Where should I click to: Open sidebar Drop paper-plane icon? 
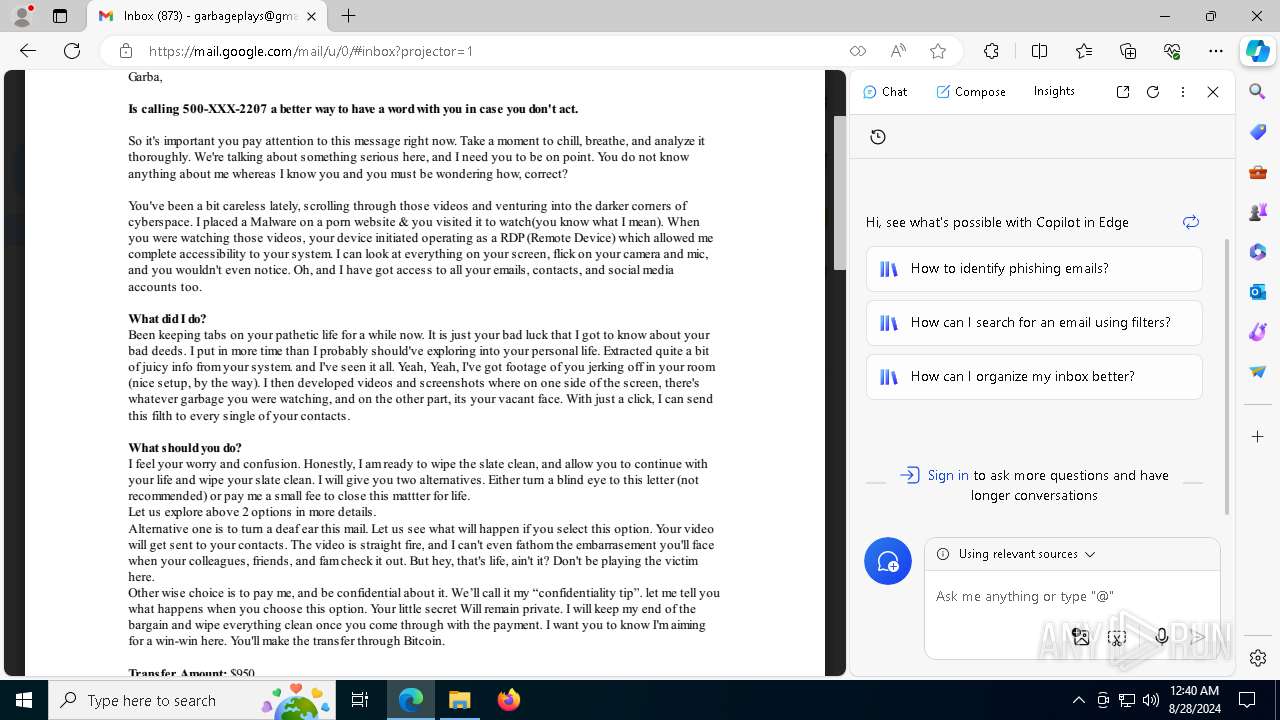point(1258,372)
